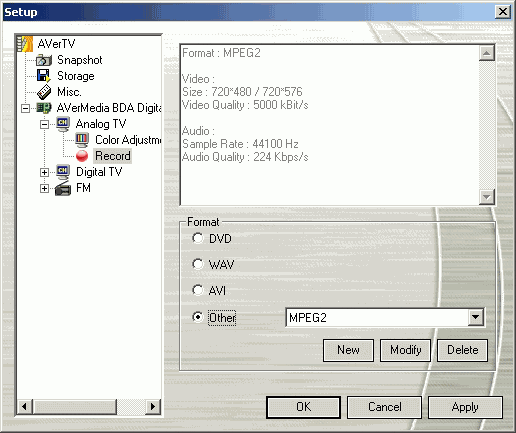This screenshot has height=433, width=516.
Task: Click 'Size : 720*480 / 720*576' text
Action: (242, 92)
